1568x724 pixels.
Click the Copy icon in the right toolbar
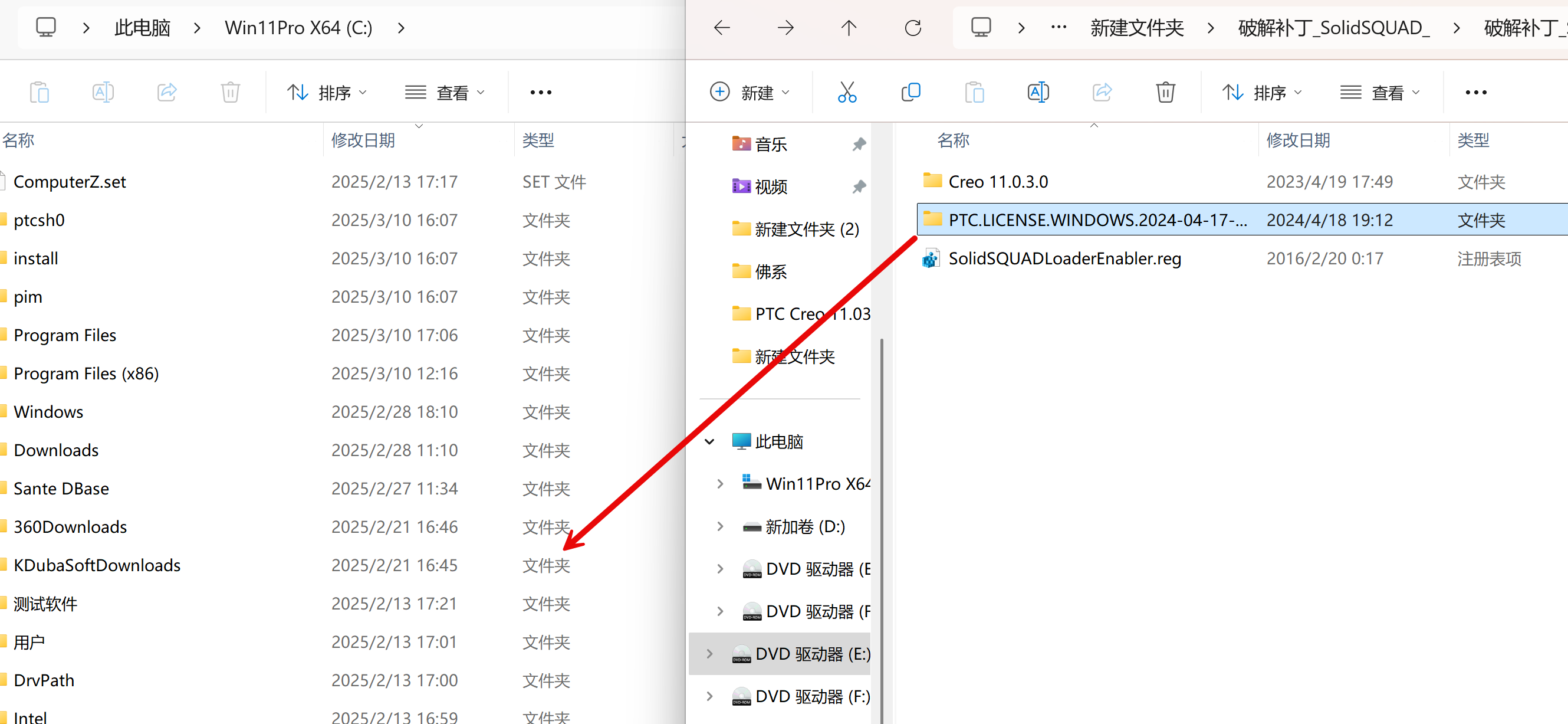pos(910,93)
